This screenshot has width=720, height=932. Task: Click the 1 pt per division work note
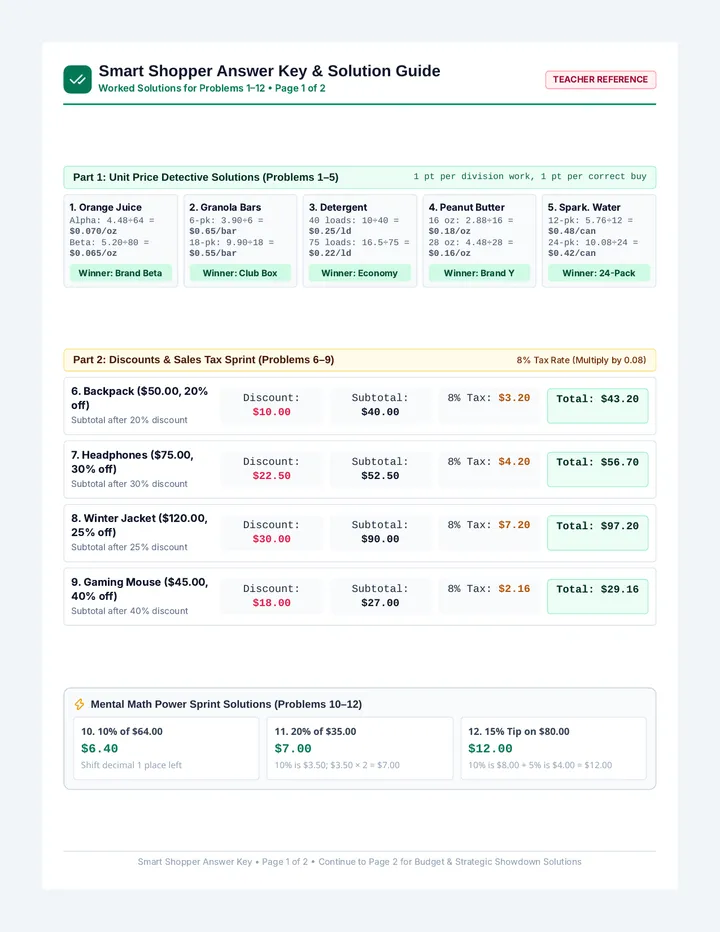pos(530,177)
